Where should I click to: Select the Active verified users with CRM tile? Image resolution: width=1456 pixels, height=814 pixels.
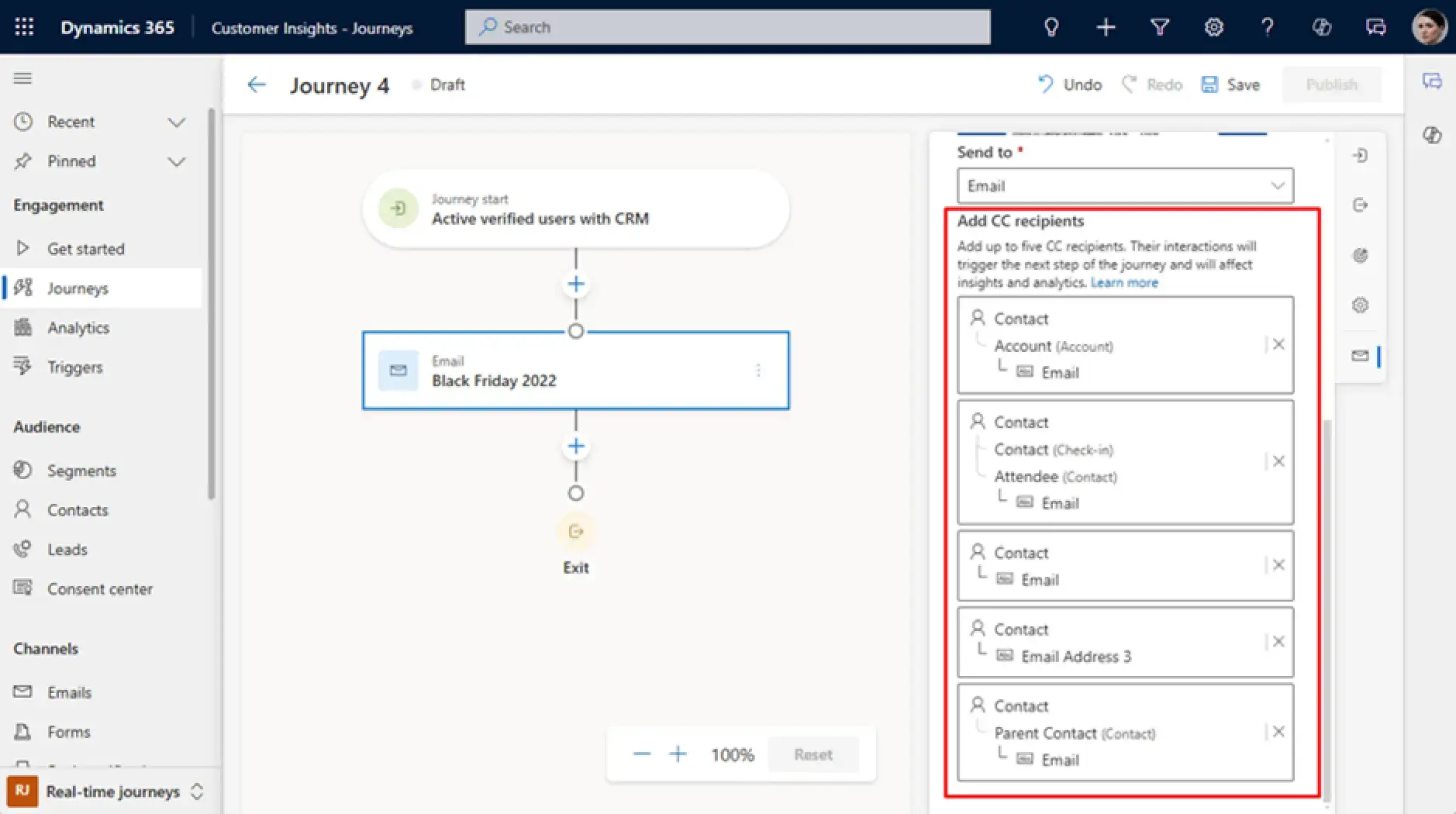click(x=575, y=209)
